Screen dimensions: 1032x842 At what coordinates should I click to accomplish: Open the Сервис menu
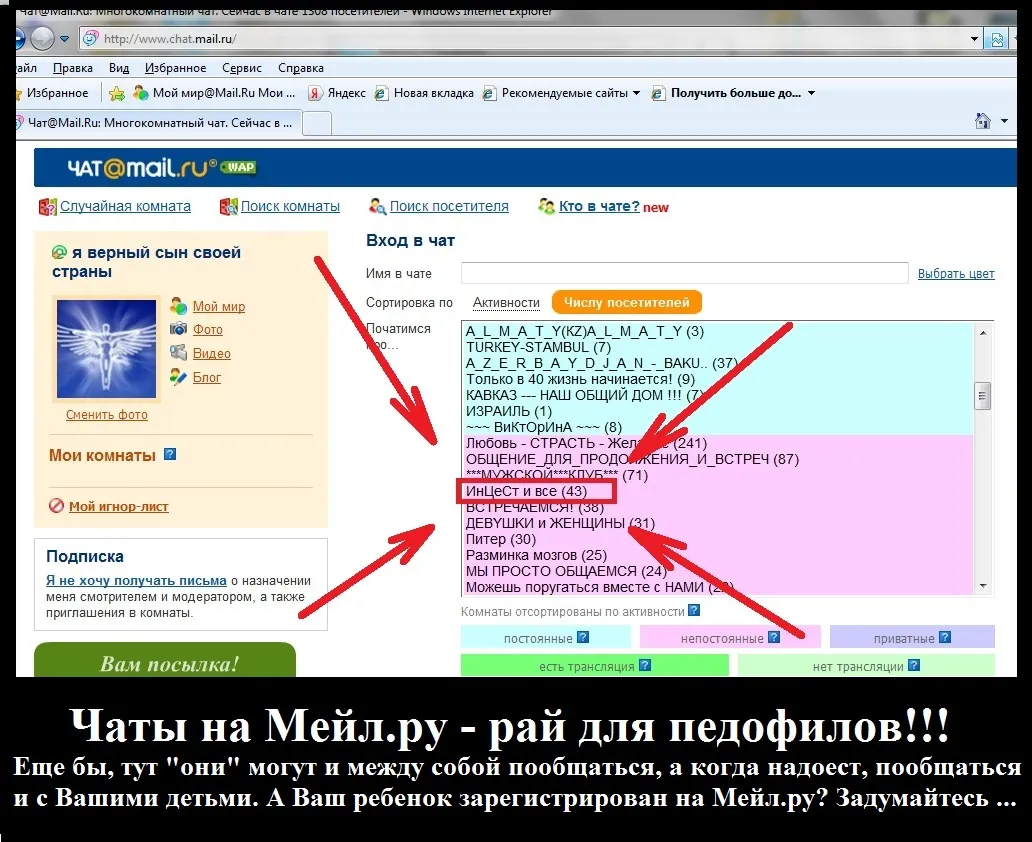coord(242,68)
